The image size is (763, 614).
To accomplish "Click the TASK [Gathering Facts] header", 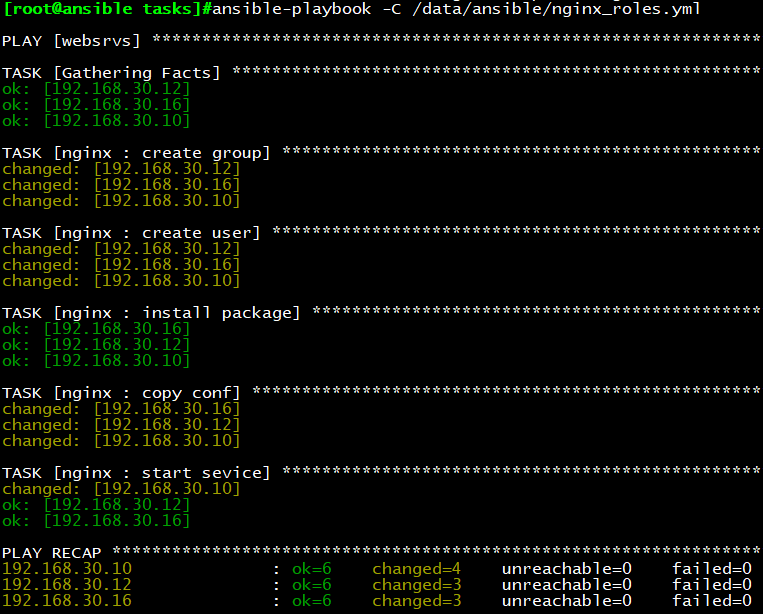I will (111, 73).
